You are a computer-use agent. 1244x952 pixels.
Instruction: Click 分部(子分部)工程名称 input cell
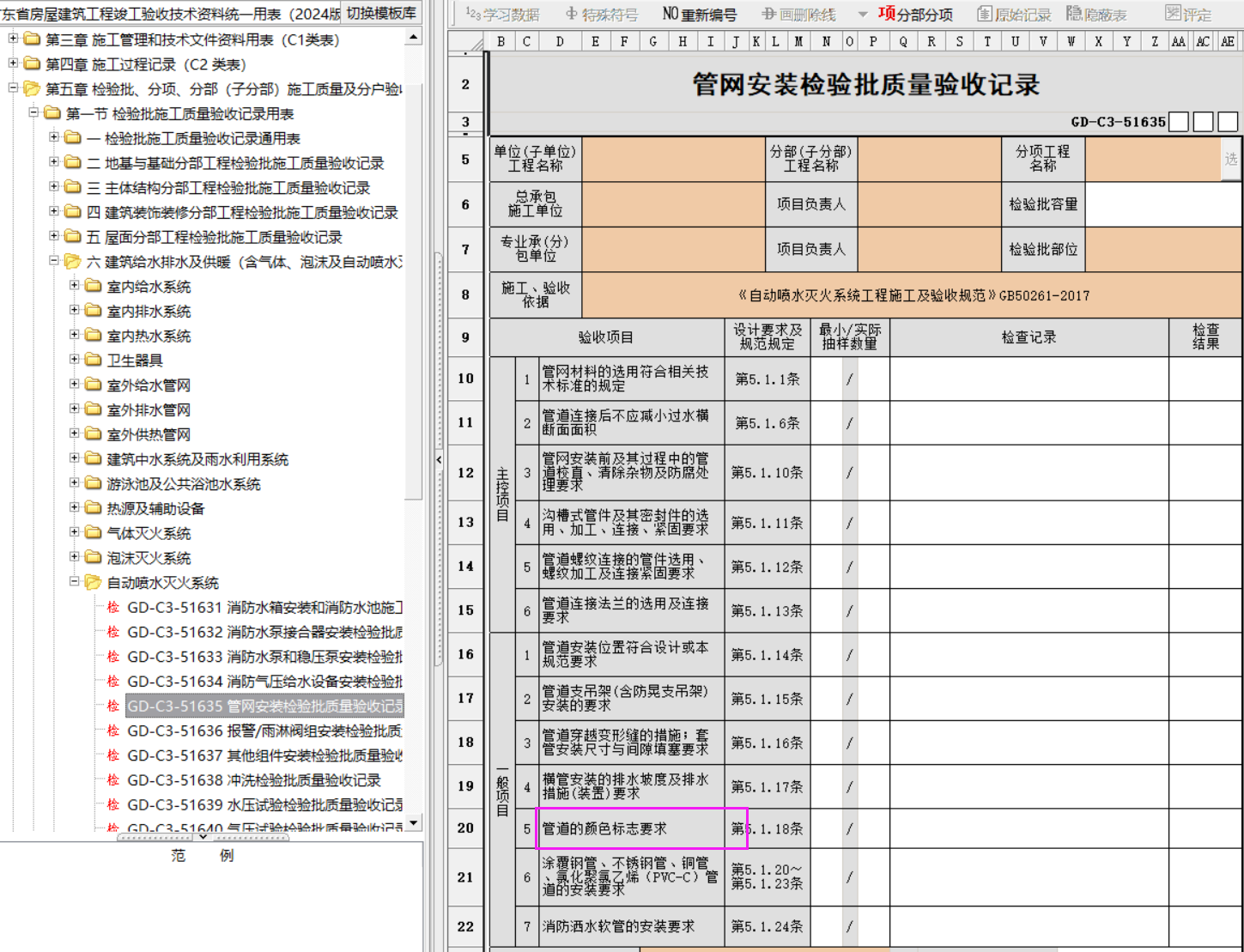(x=929, y=159)
